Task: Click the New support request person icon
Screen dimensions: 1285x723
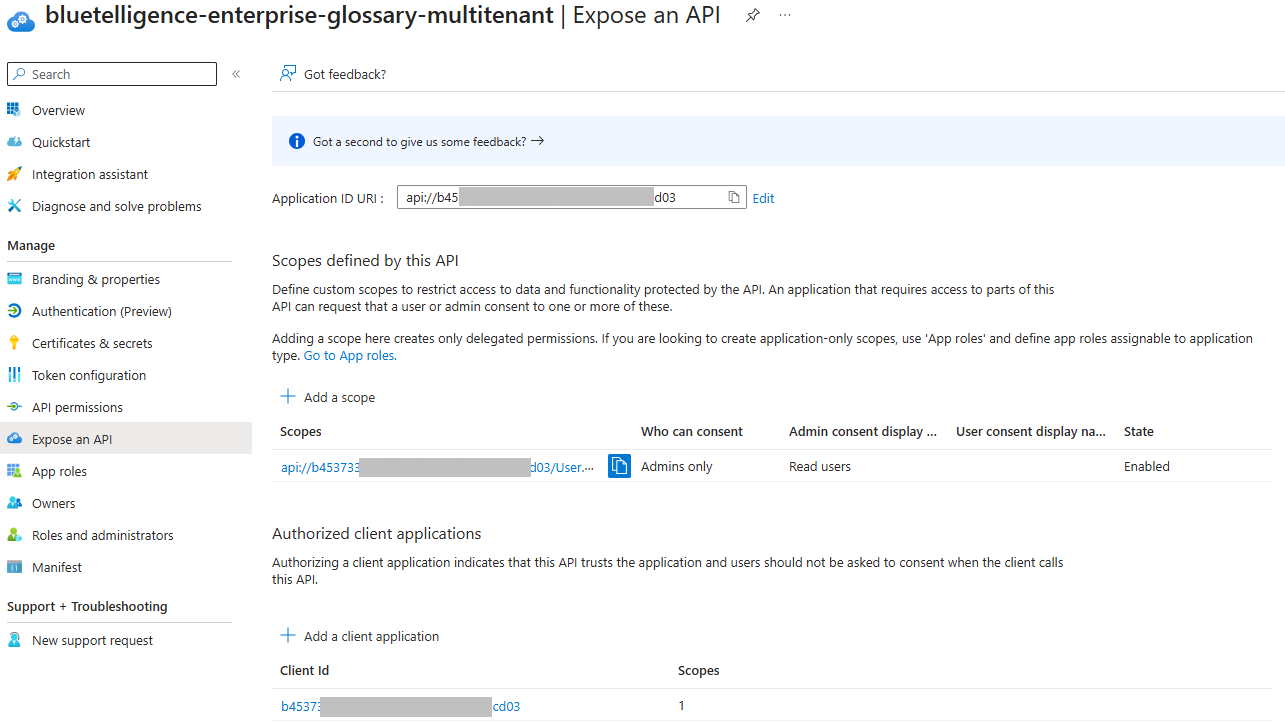Action: (x=14, y=640)
